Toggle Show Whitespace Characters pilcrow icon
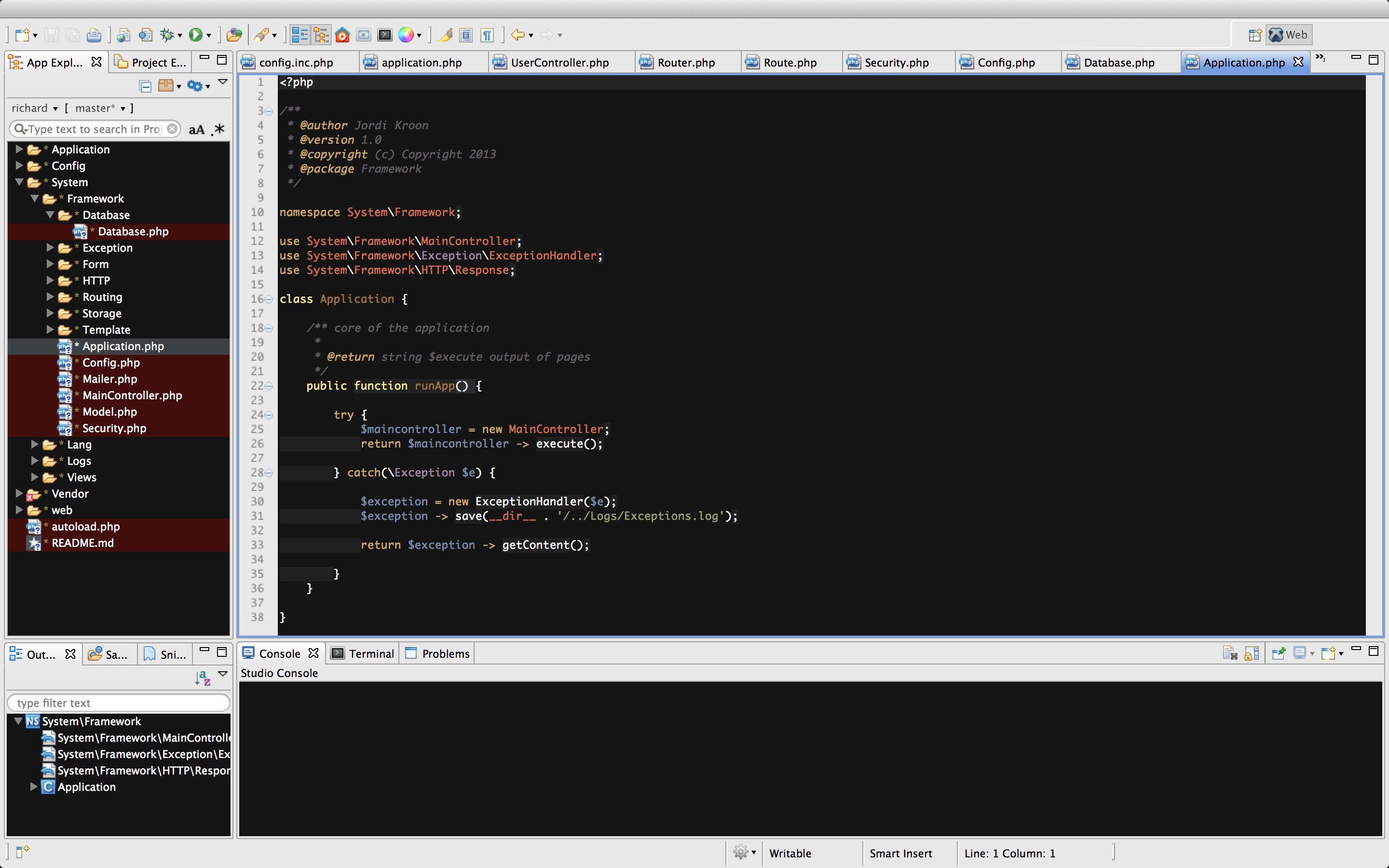The width and height of the screenshot is (1389, 868). [487, 35]
